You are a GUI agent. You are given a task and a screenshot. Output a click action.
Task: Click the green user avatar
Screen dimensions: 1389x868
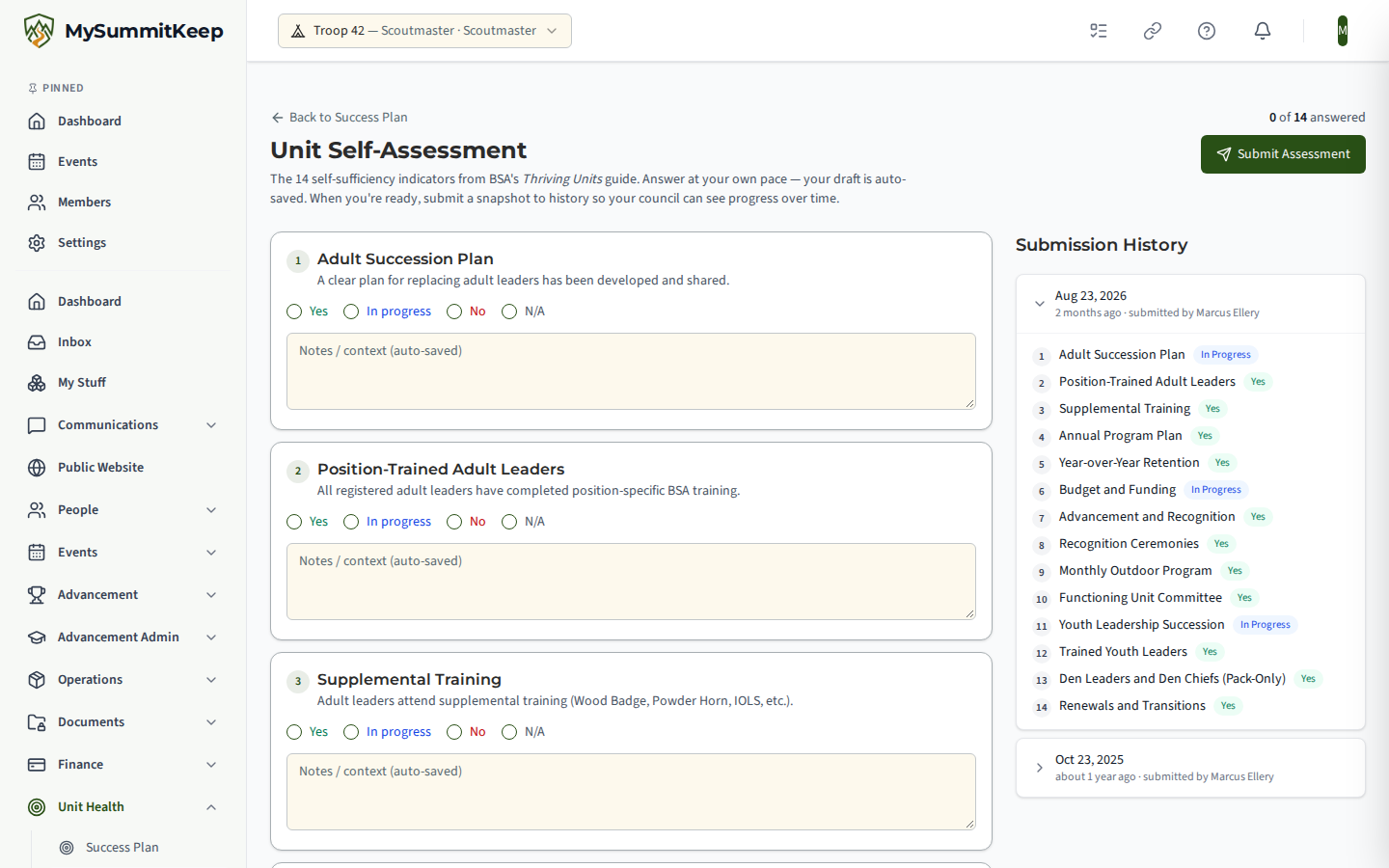pyautogui.click(x=1343, y=31)
